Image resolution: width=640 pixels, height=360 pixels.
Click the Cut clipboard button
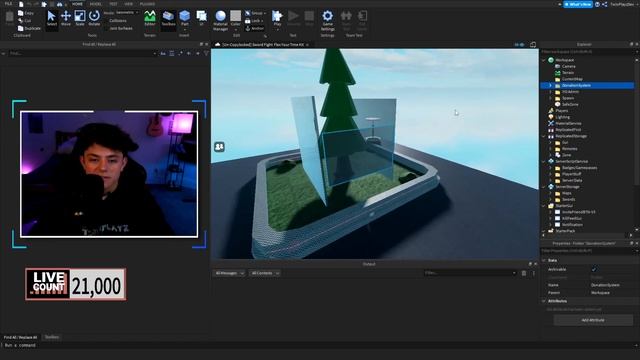pos(25,20)
